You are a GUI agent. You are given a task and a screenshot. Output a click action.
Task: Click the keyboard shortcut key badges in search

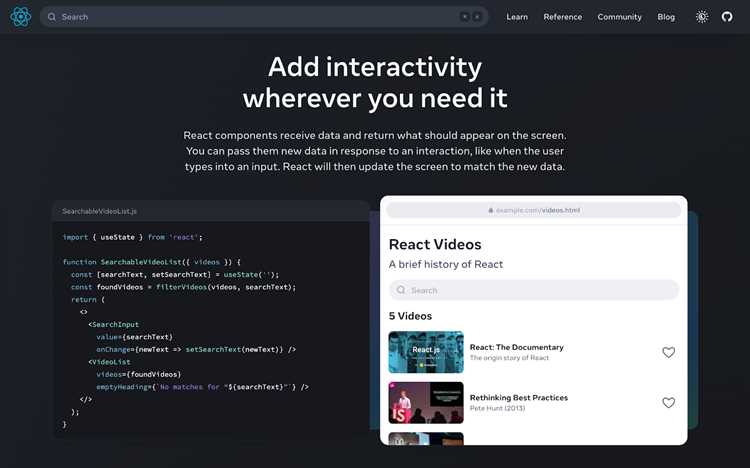471,17
